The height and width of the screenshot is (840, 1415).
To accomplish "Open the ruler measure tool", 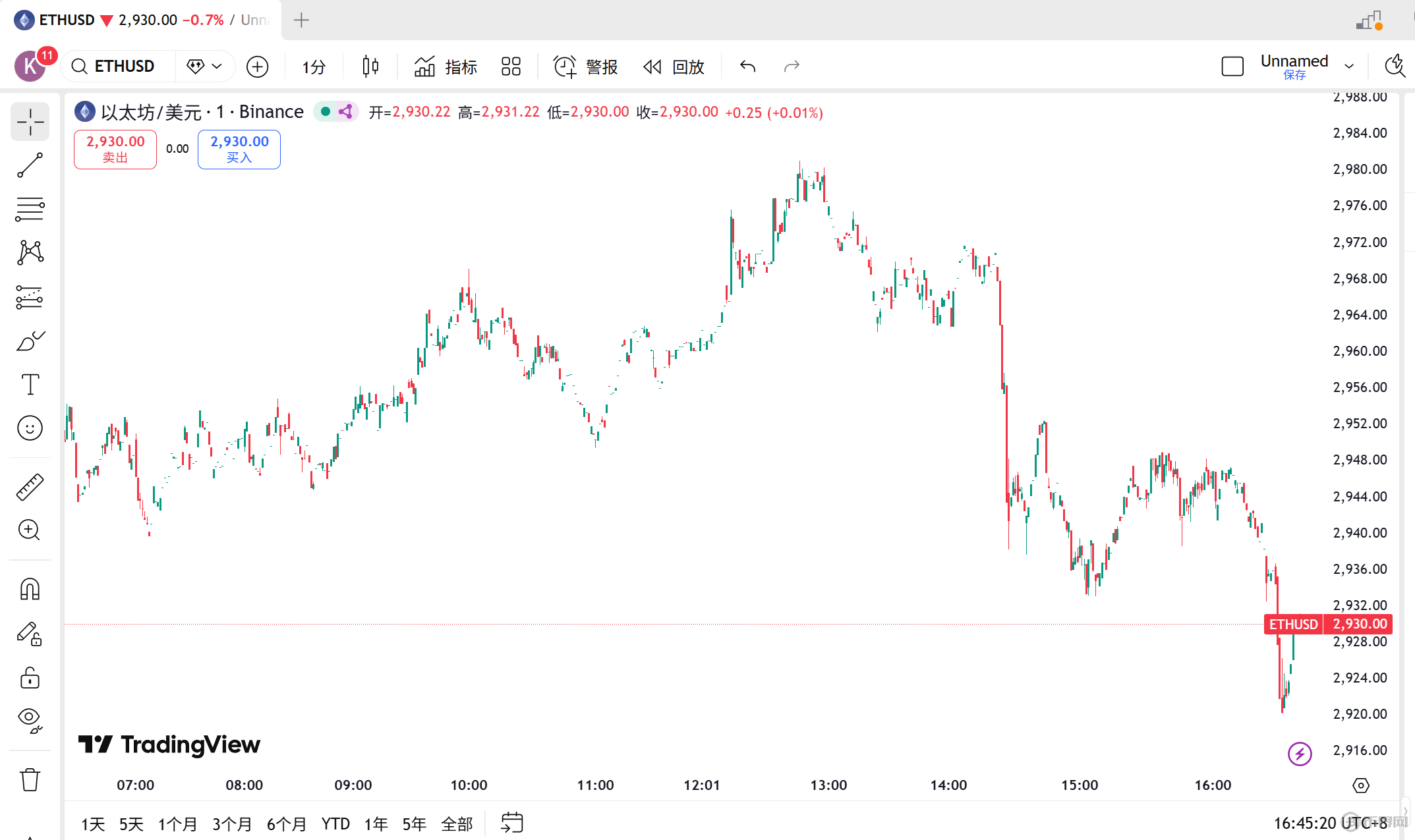I will tap(30, 487).
